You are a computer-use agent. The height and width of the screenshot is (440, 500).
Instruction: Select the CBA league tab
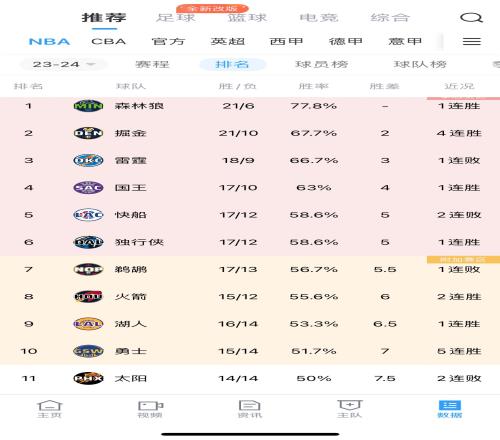coord(108,41)
